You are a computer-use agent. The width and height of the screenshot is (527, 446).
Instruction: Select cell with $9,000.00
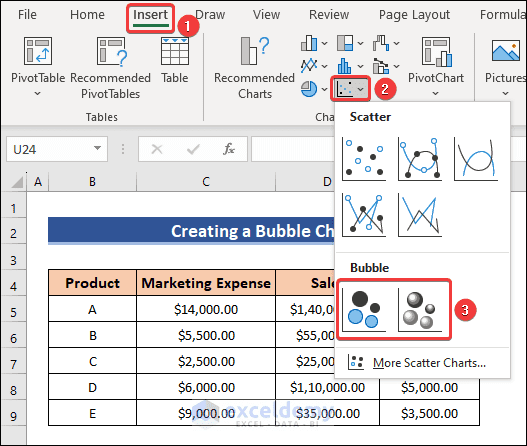coord(206,413)
